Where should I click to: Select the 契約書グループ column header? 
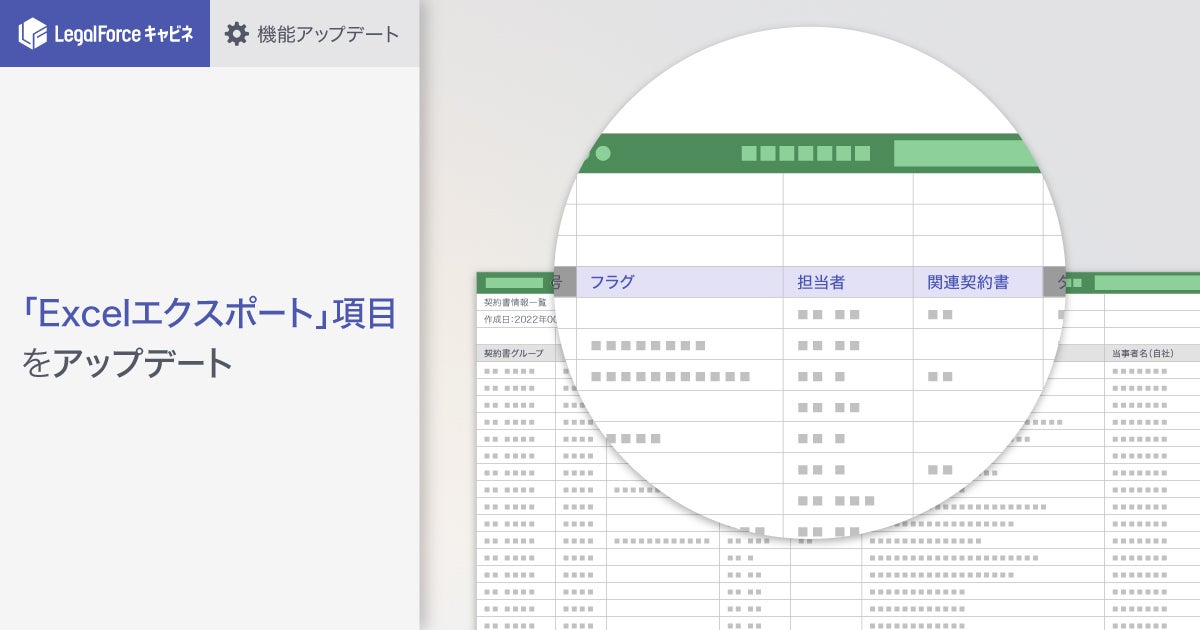point(516,353)
